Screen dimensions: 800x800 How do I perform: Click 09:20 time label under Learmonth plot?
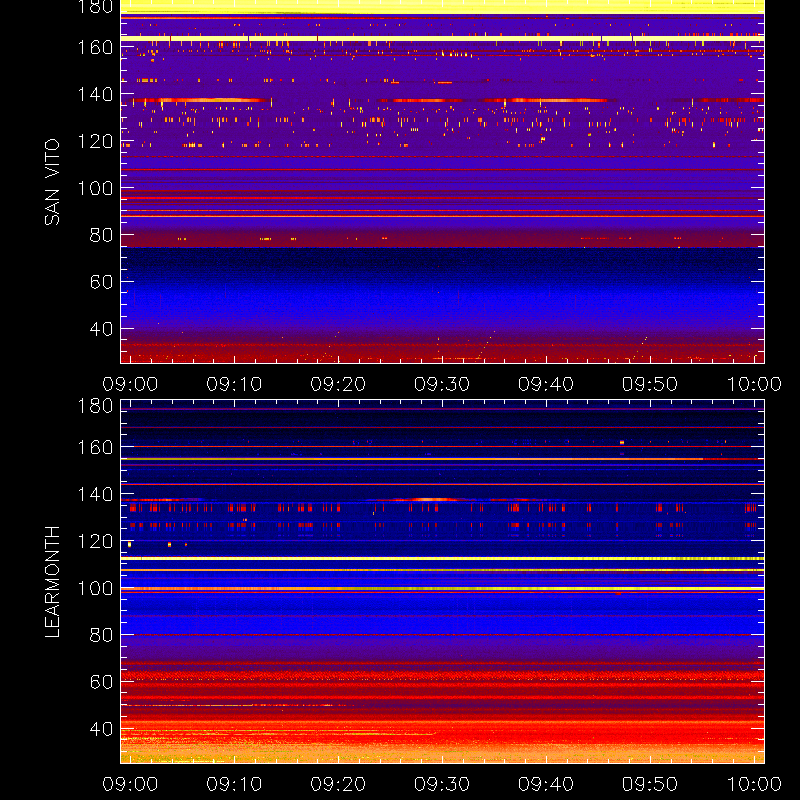click(338, 784)
